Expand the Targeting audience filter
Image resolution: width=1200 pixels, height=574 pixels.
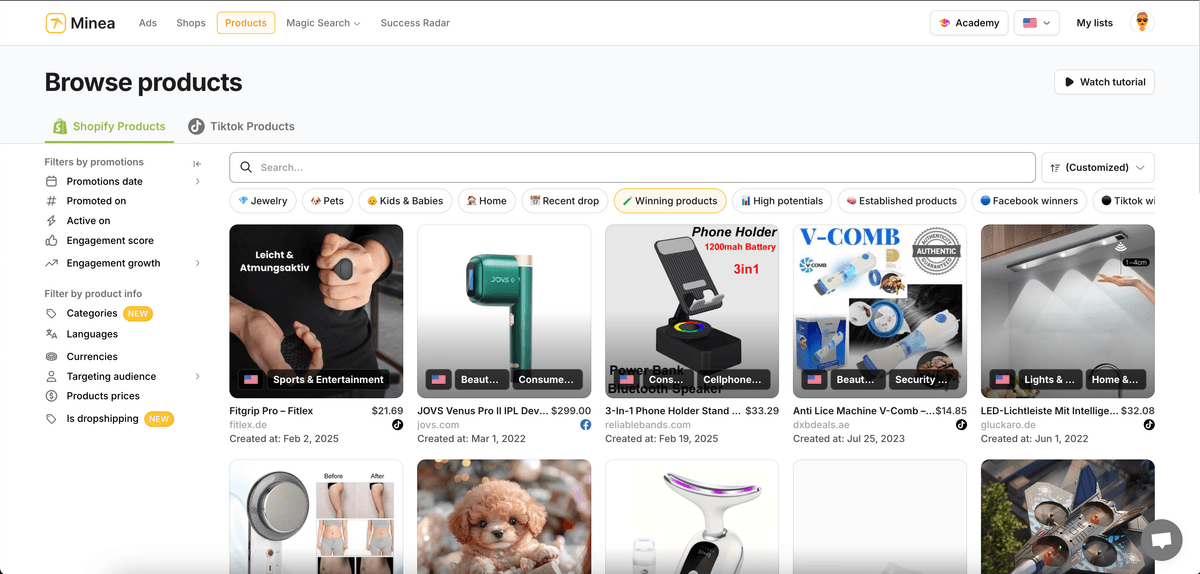coord(123,376)
